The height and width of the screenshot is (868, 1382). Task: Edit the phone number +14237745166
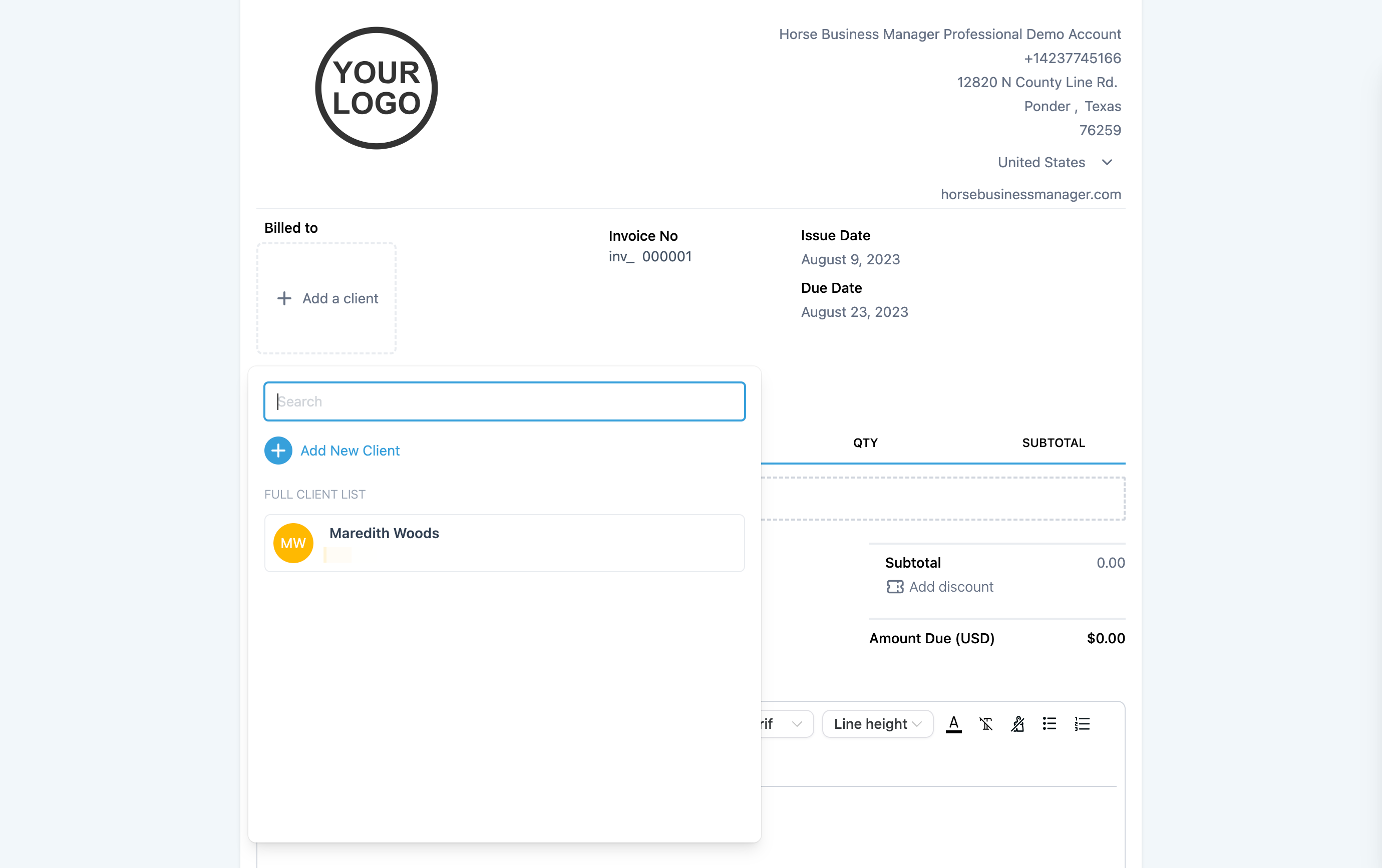[1072, 59]
